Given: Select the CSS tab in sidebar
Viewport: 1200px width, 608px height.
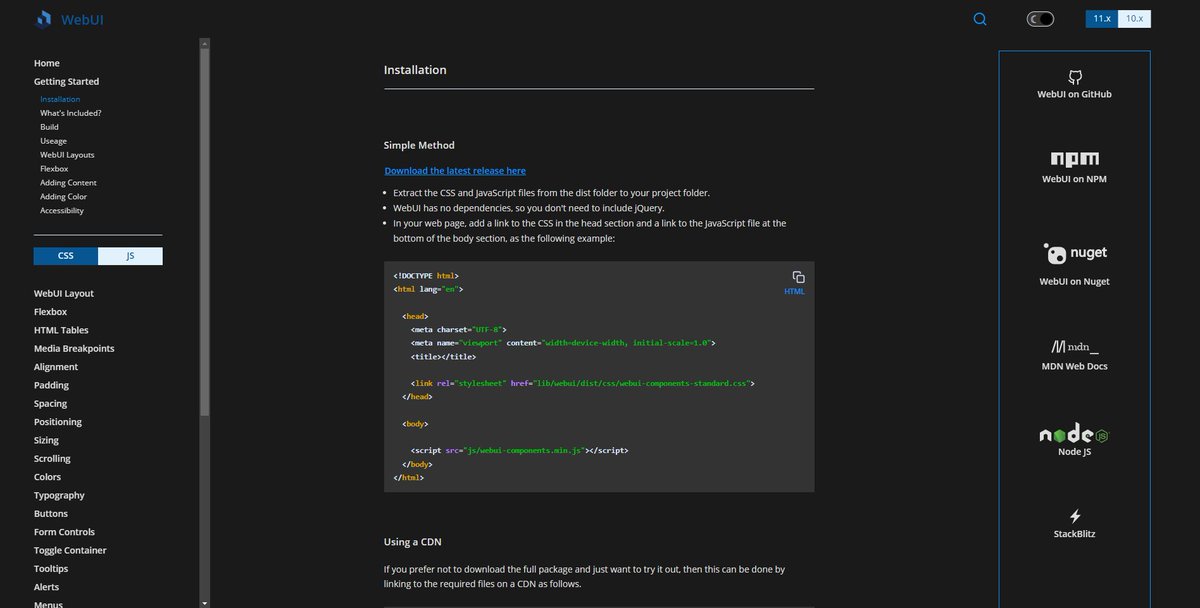Looking at the screenshot, I should 66,256.
